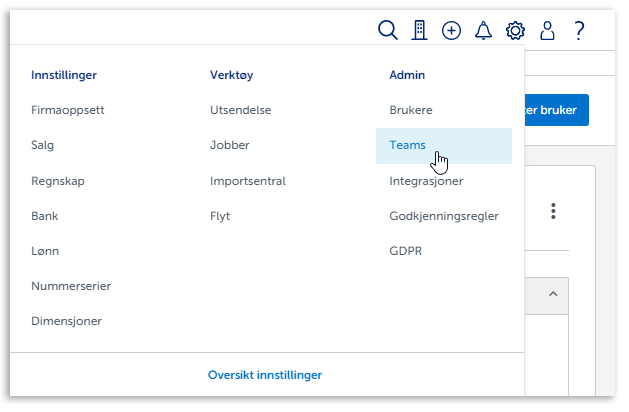Select Utsendelse under Verktøy
The image size is (629, 412).
(x=241, y=110)
